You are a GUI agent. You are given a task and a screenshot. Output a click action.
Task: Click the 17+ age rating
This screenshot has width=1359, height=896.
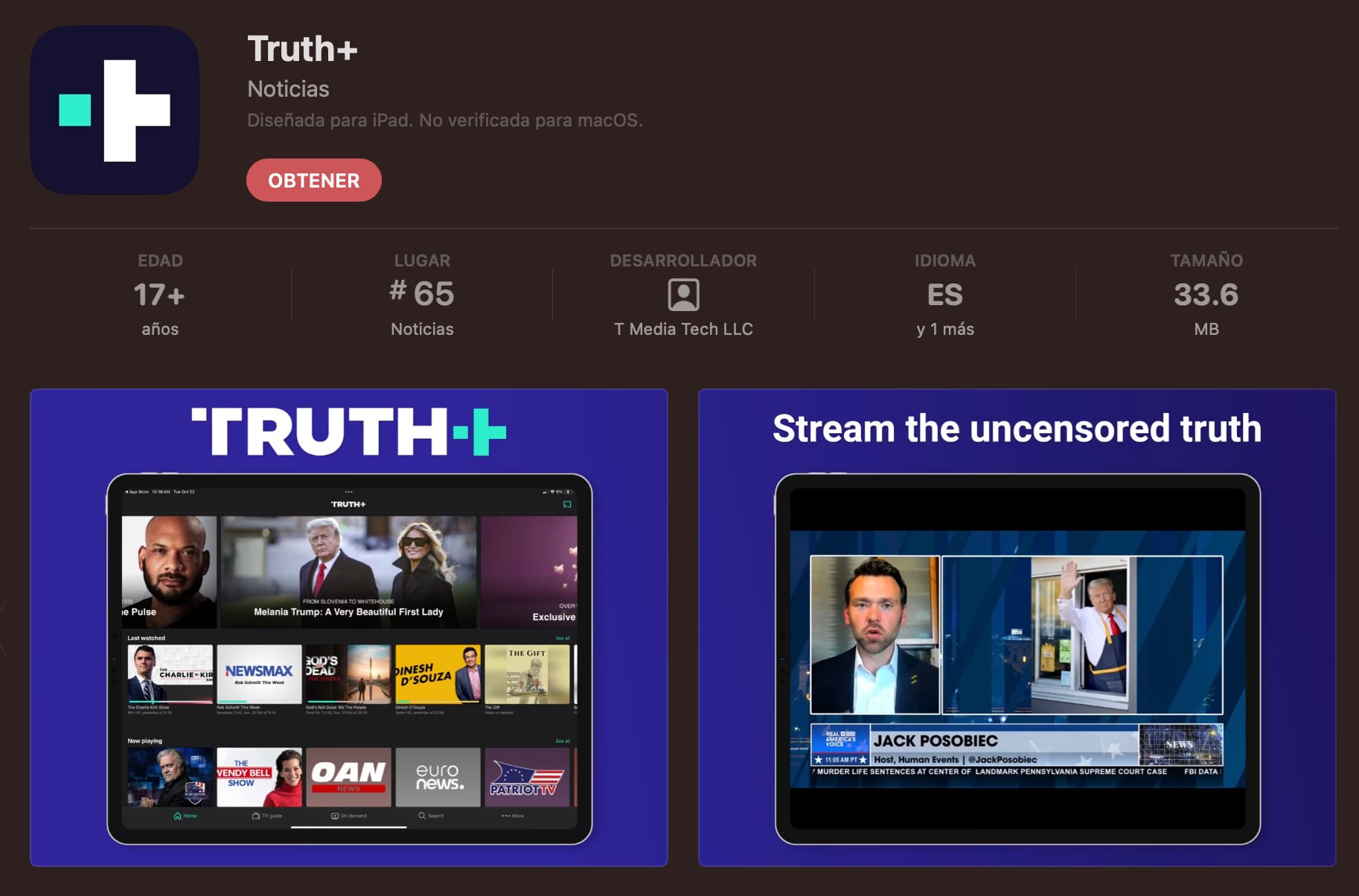pos(159,295)
